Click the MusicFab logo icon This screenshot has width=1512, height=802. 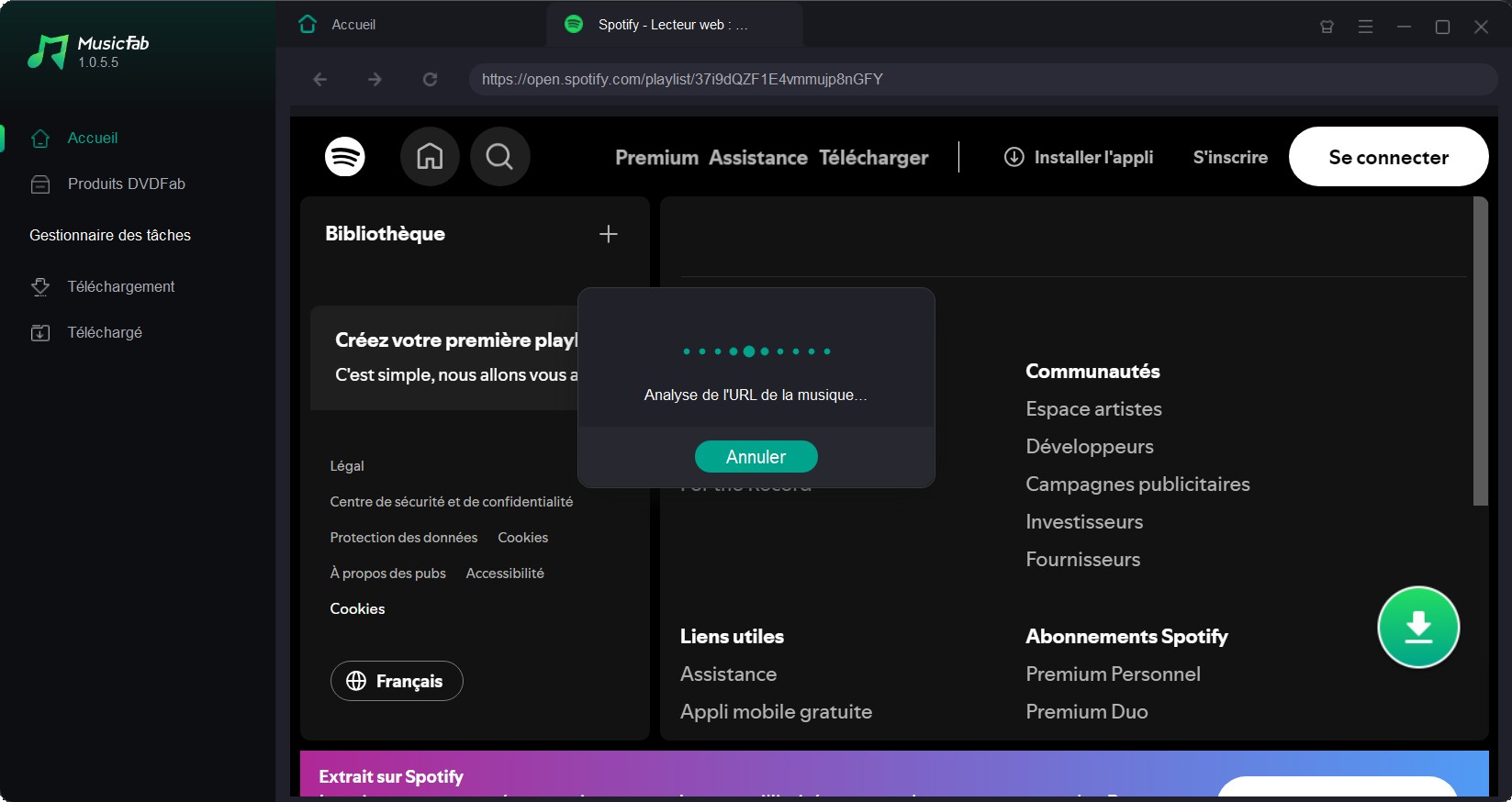coord(48,52)
